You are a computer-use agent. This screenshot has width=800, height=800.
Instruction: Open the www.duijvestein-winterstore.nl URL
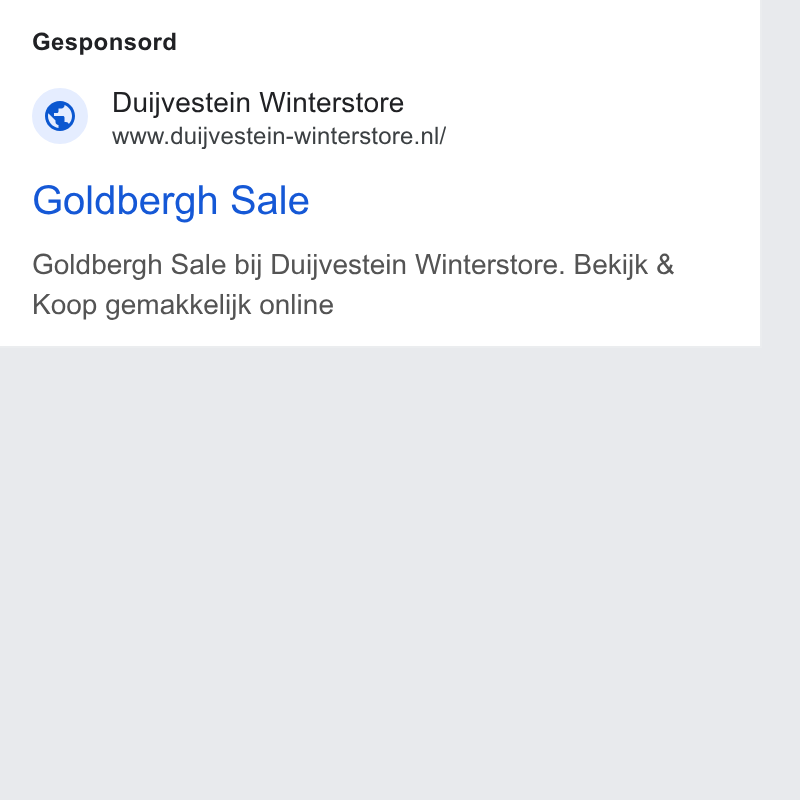[279, 136]
